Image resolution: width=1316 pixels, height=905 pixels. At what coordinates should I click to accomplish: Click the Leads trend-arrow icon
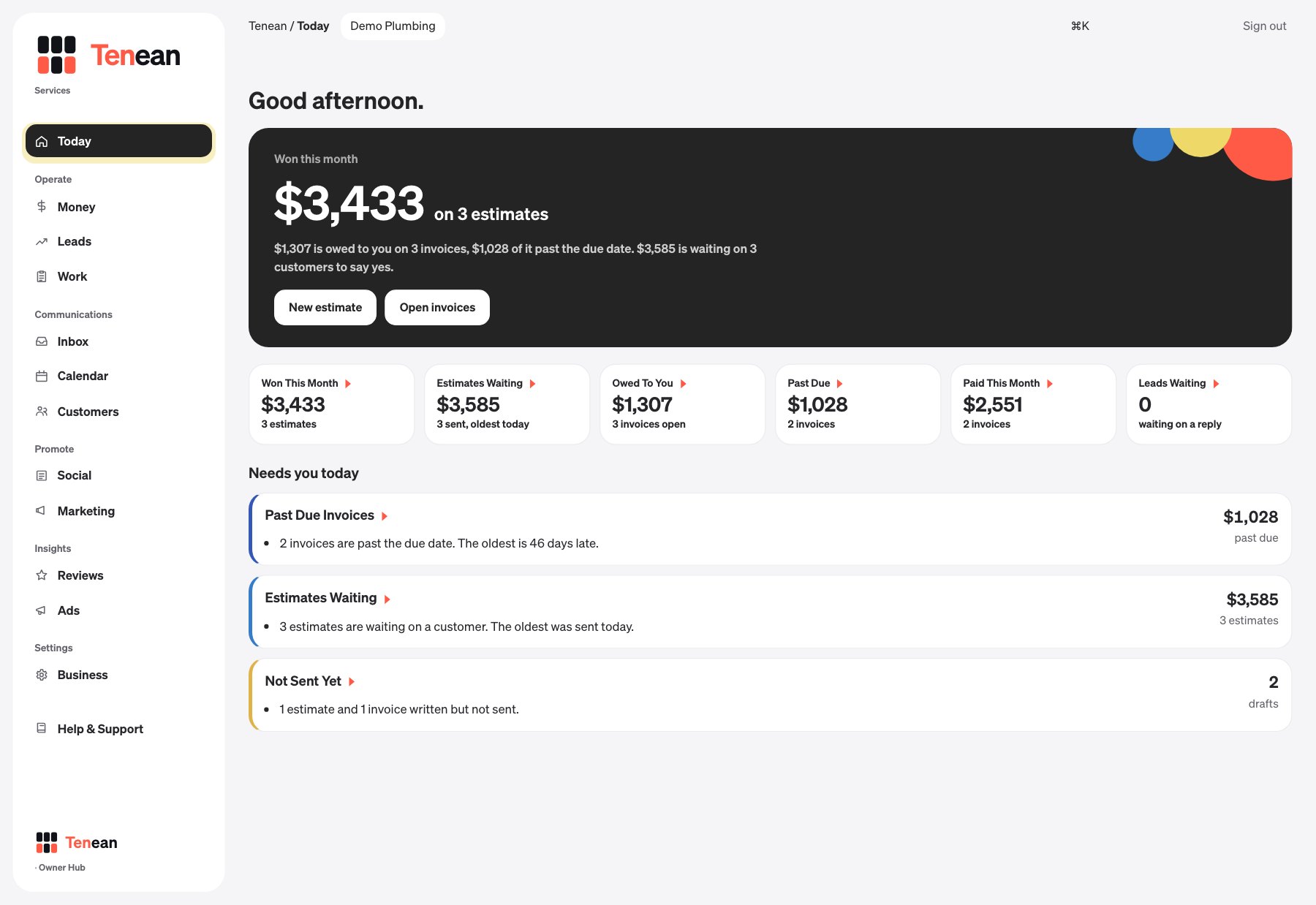click(x=42, y=242)
